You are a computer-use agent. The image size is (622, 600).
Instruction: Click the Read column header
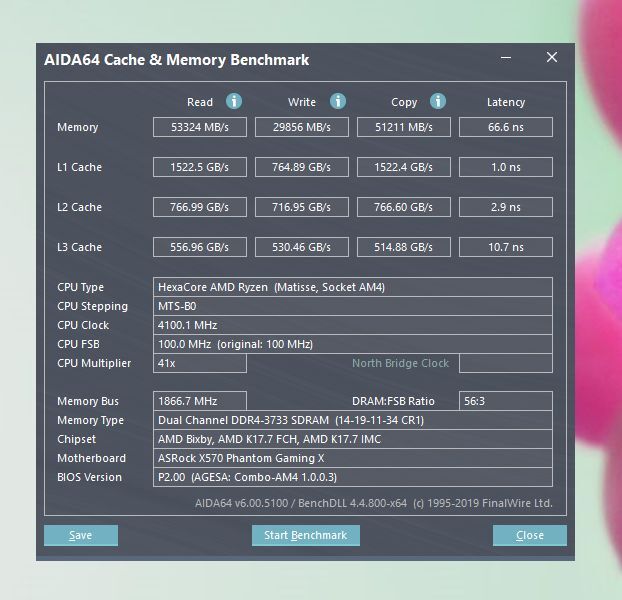(200, 102)
